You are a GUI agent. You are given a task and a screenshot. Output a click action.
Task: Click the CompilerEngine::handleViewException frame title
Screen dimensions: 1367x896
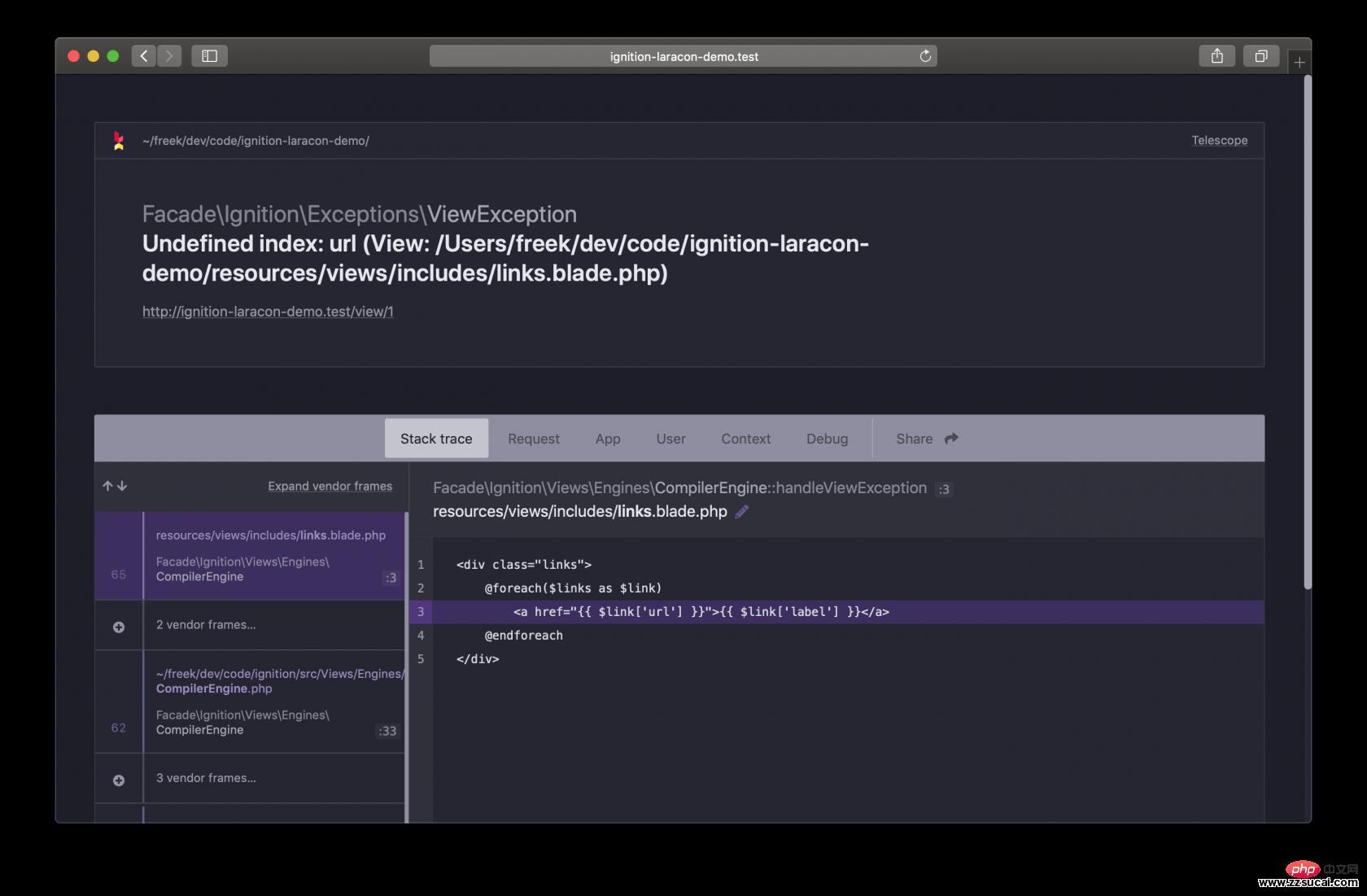[679, 487]
